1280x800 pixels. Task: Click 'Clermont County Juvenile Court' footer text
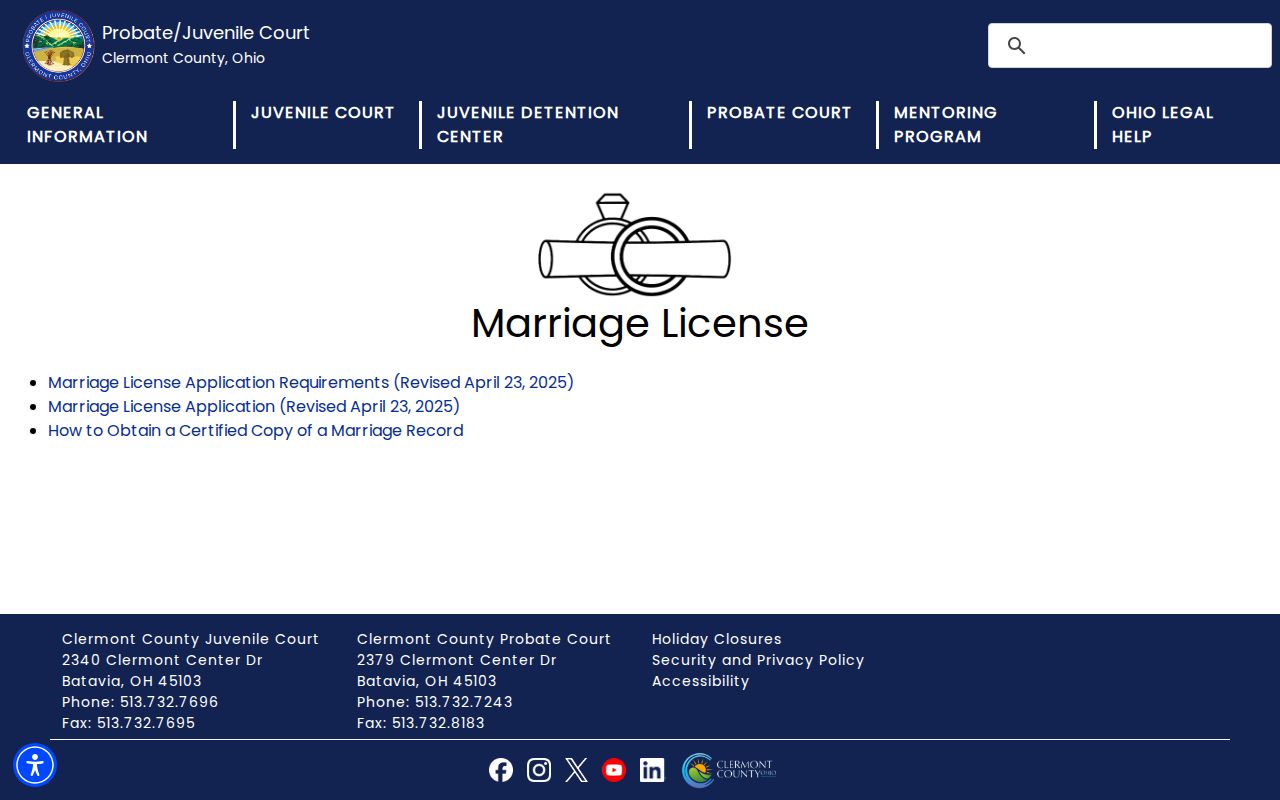[x=190, y=639]
